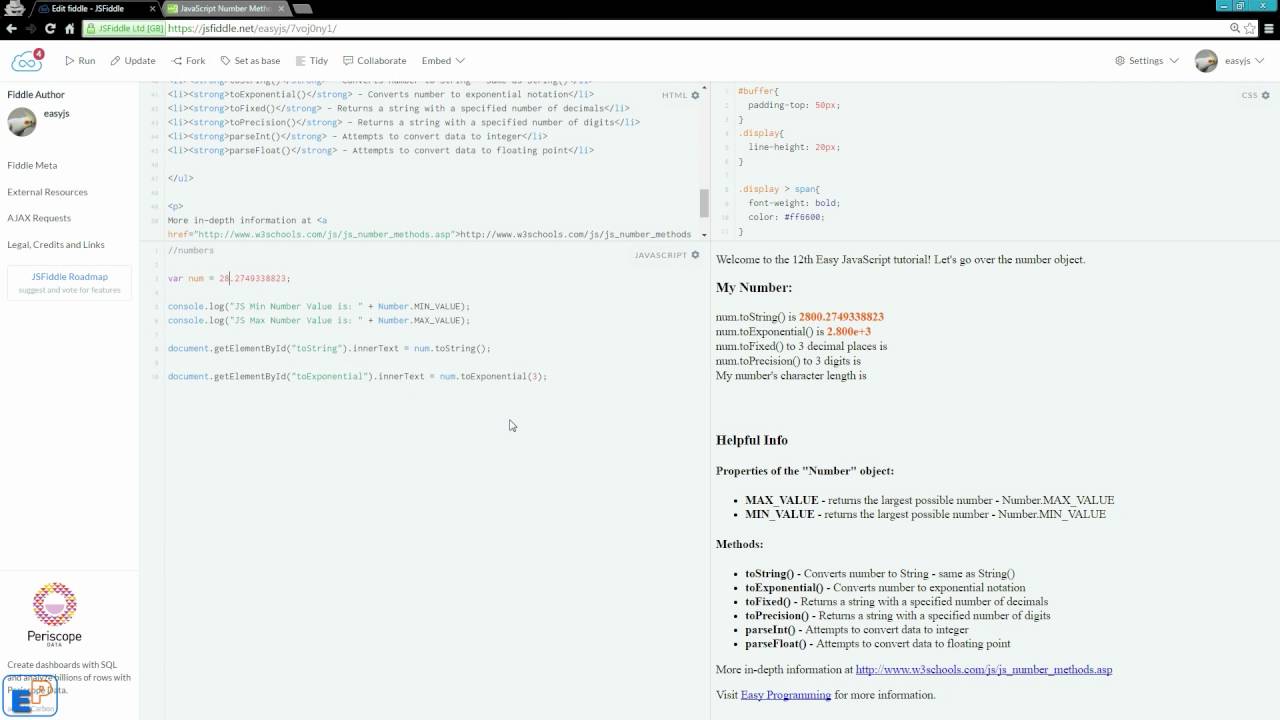Click the address bar URL
The height and width of the screenshot is (720, 1280).
click(x=252, y=28)
